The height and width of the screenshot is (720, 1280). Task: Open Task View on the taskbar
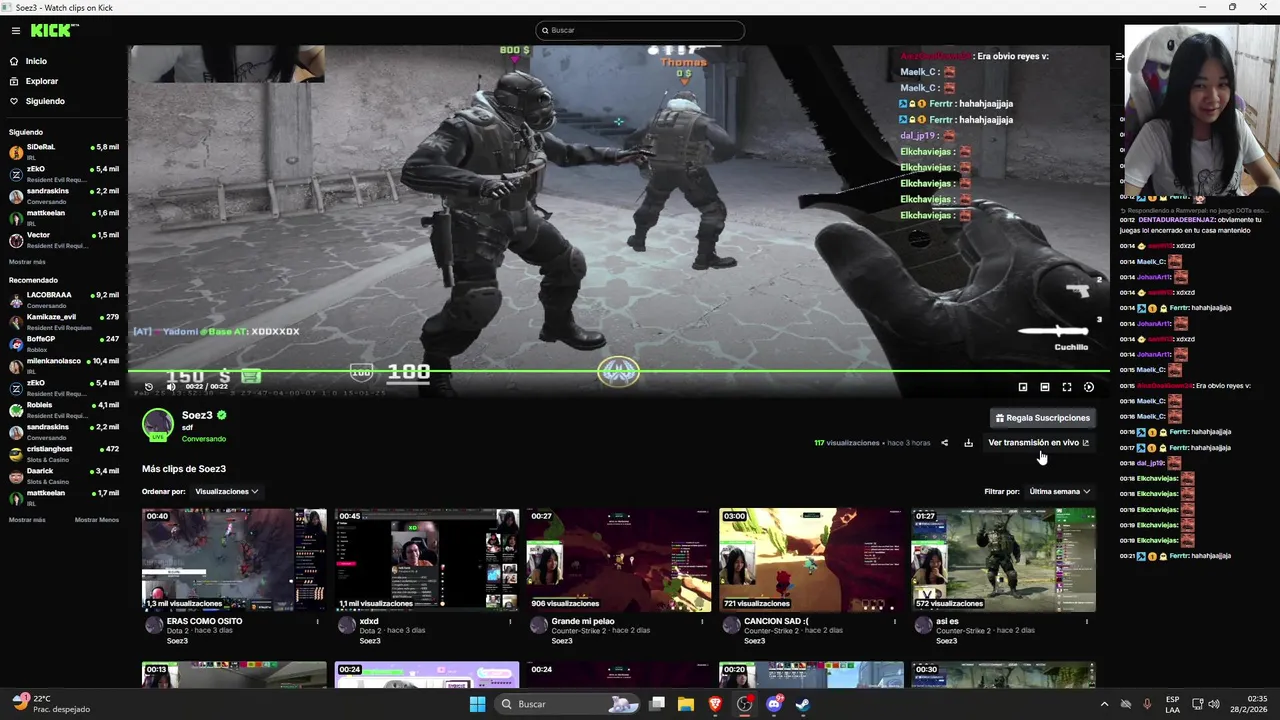(x=657, y=704)
